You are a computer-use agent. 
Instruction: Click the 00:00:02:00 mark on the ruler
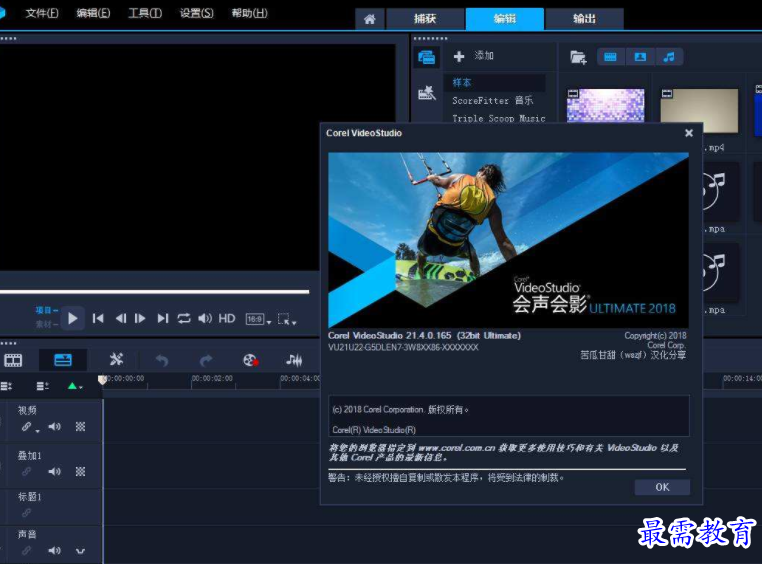[212, 378]
